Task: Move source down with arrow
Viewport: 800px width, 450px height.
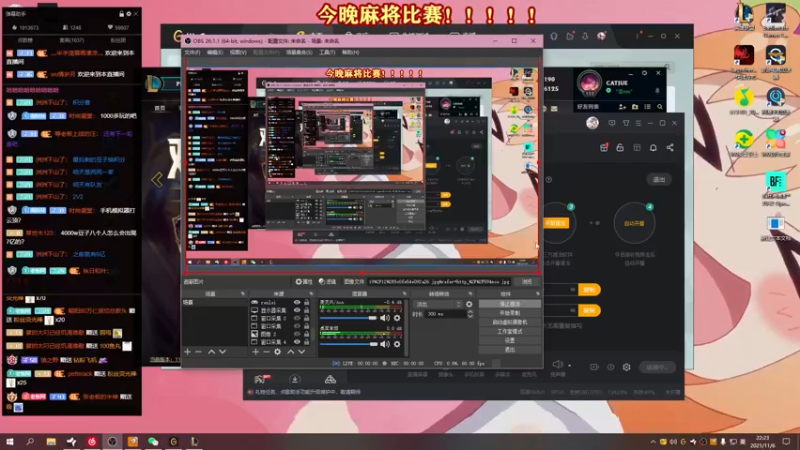Action: pos(302,352)
